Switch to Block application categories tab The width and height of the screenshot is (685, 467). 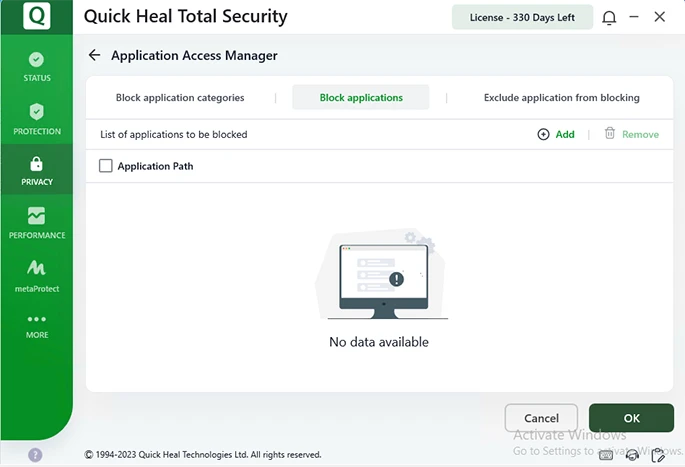(x=180, y=98)
